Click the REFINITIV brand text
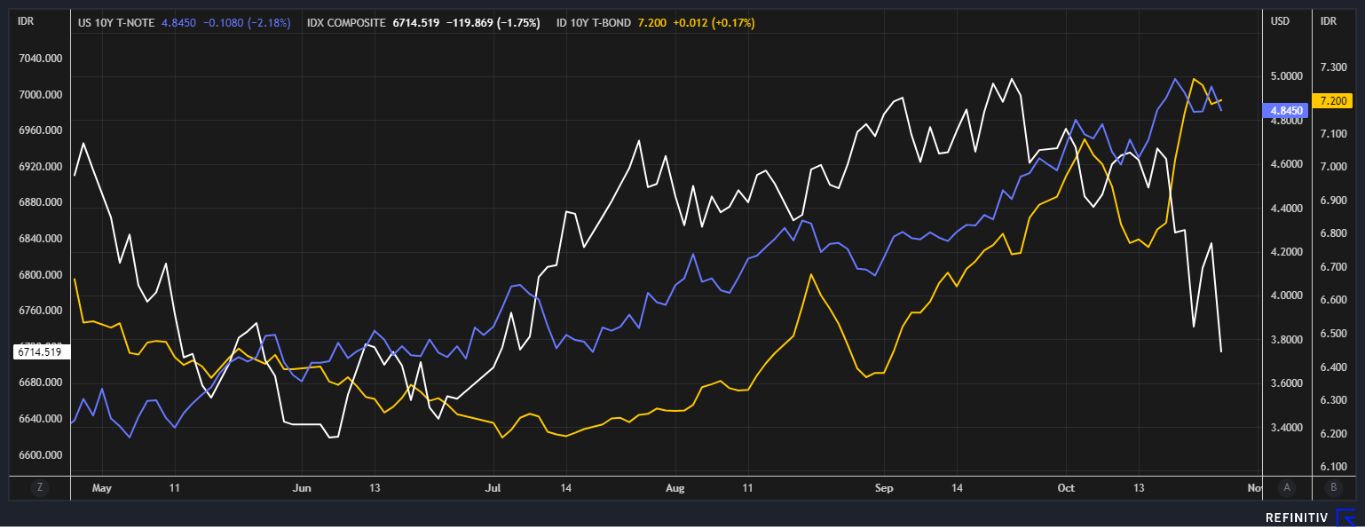 click(1298, 517)
